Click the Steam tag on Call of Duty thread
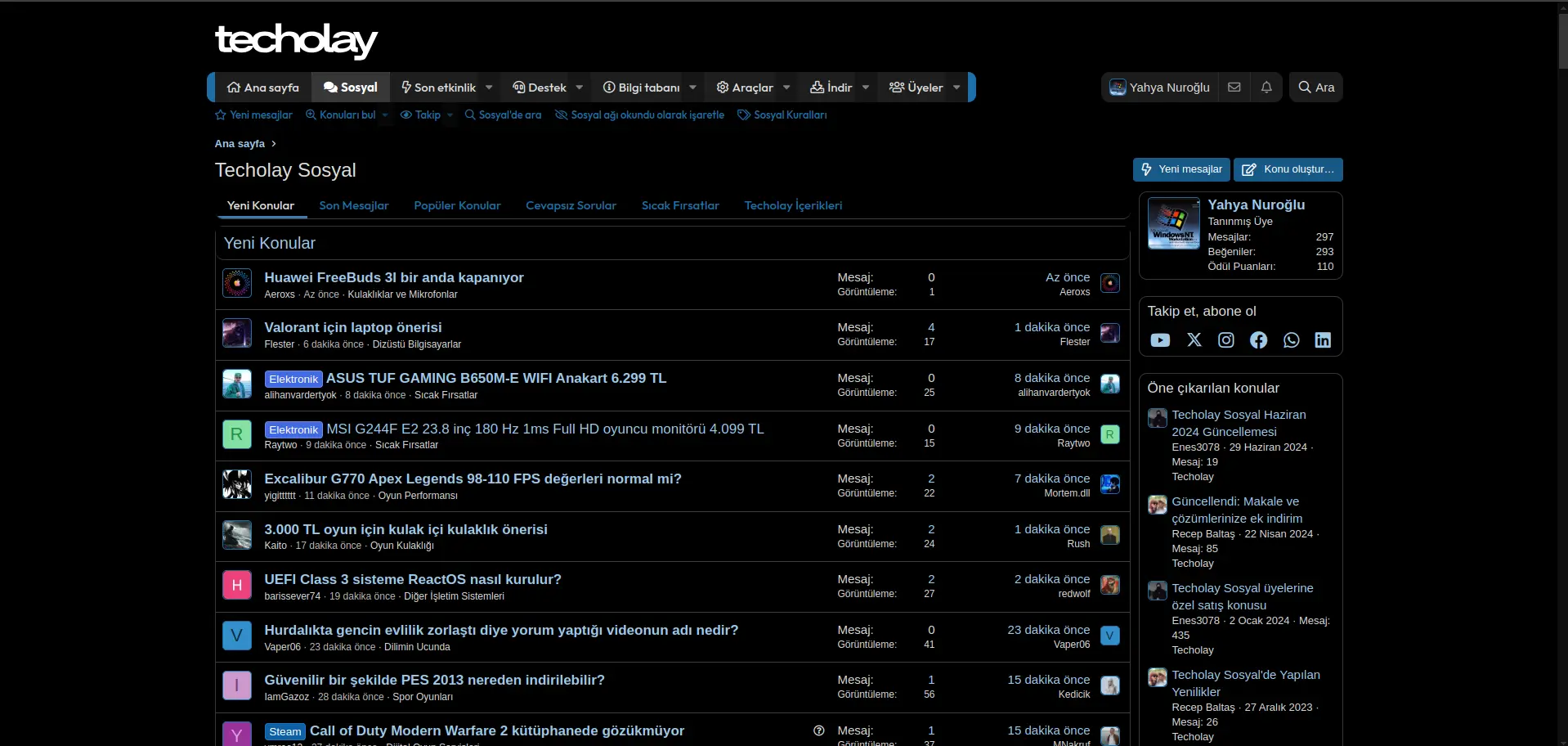This screenshot has height=746, width=1568. 285,731
